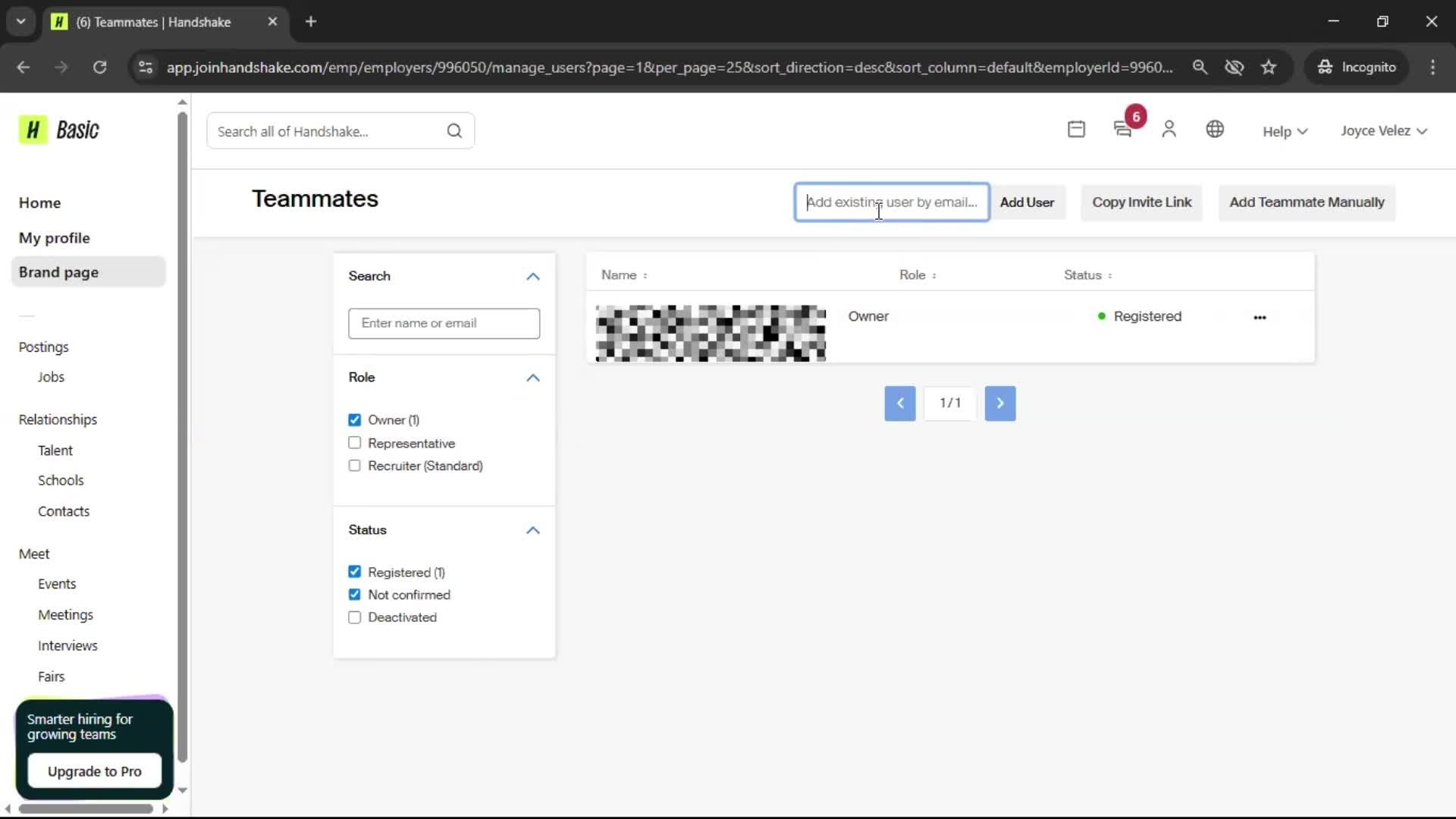Open Interviews in sidebar

pyautogui.click(x=67, y=646)
